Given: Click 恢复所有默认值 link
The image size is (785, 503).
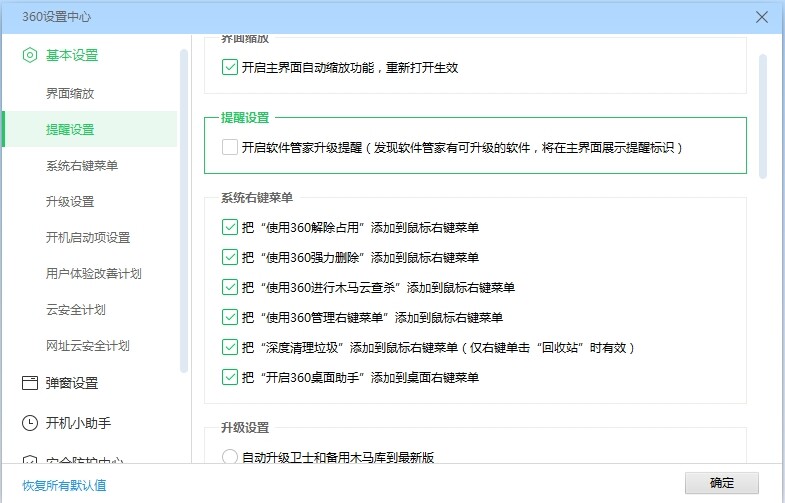Looking at the screenshot, I should point(64,486).
